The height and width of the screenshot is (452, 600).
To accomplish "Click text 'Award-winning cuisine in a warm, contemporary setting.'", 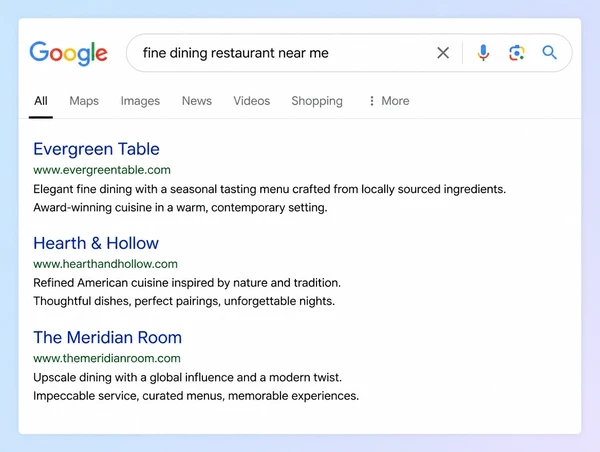I will 180,207.
